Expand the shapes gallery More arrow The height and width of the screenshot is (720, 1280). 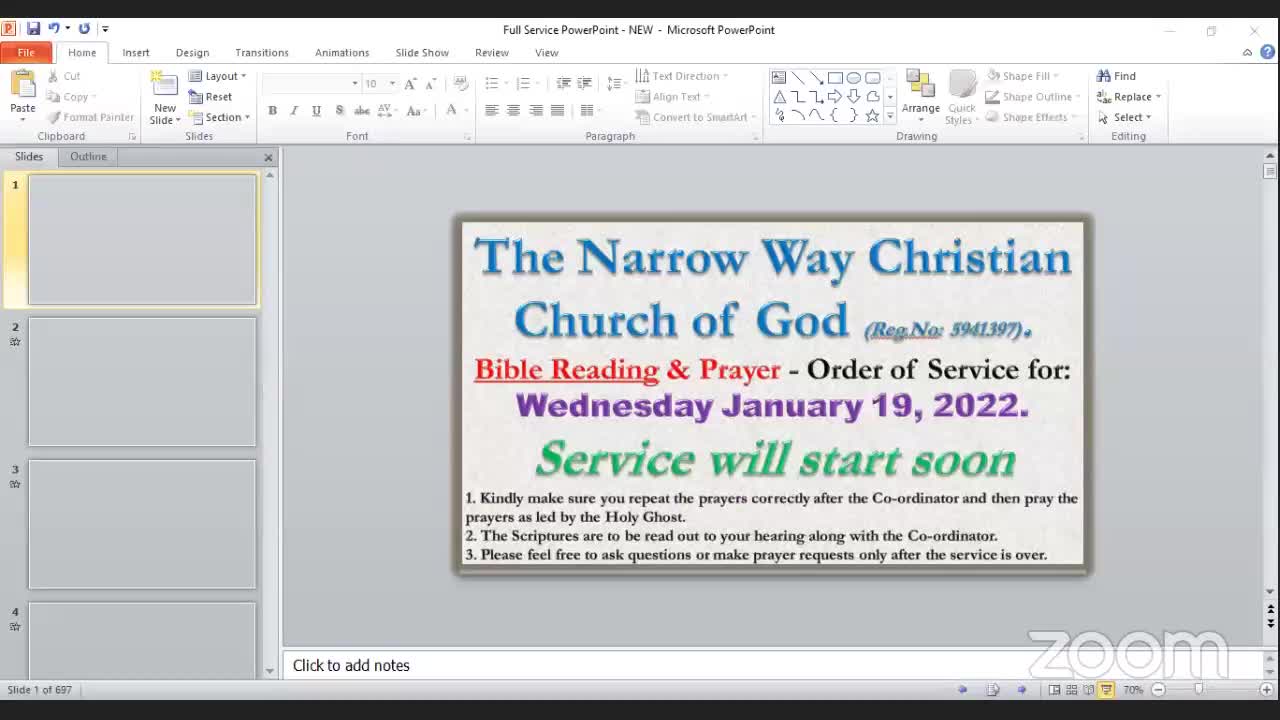(890, 117)
